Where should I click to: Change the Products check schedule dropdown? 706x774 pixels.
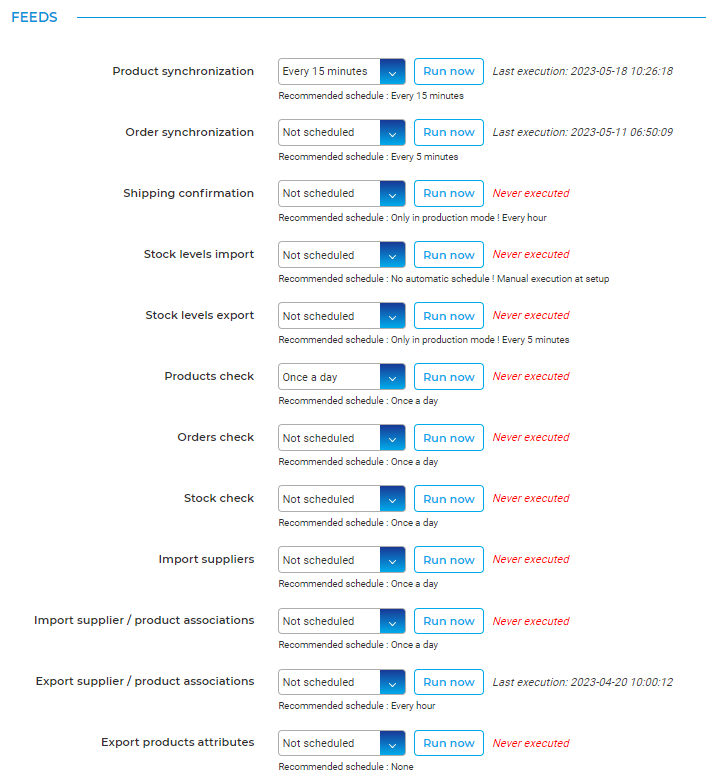341,377
